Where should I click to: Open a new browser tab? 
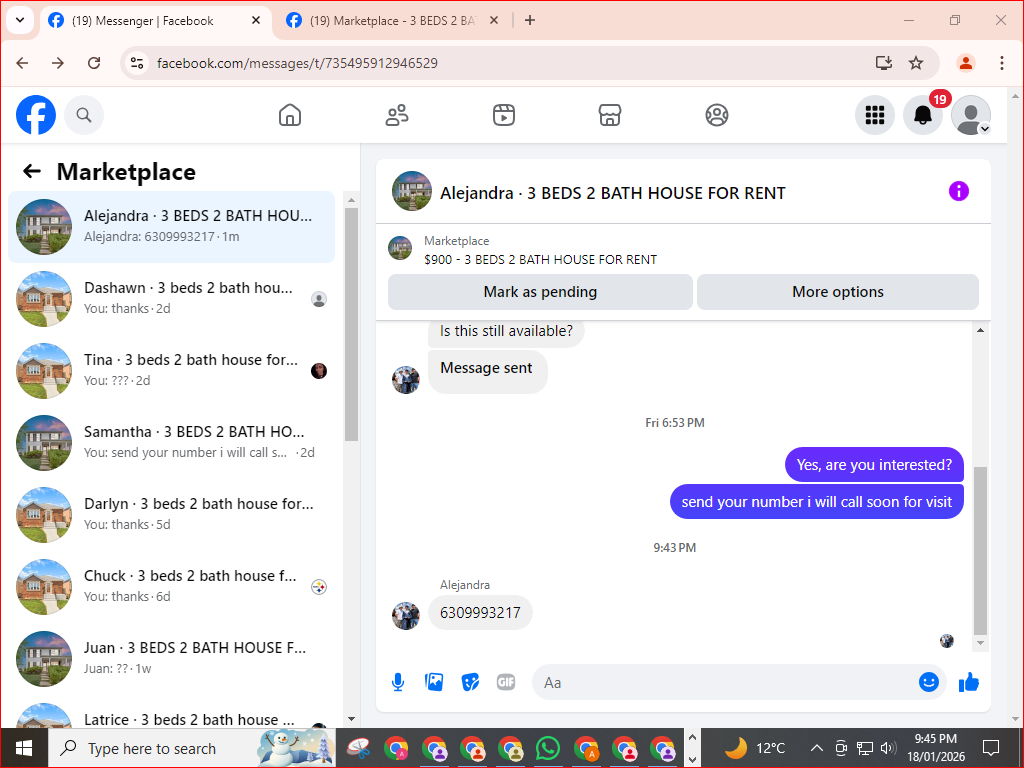(x=530, y=20)
